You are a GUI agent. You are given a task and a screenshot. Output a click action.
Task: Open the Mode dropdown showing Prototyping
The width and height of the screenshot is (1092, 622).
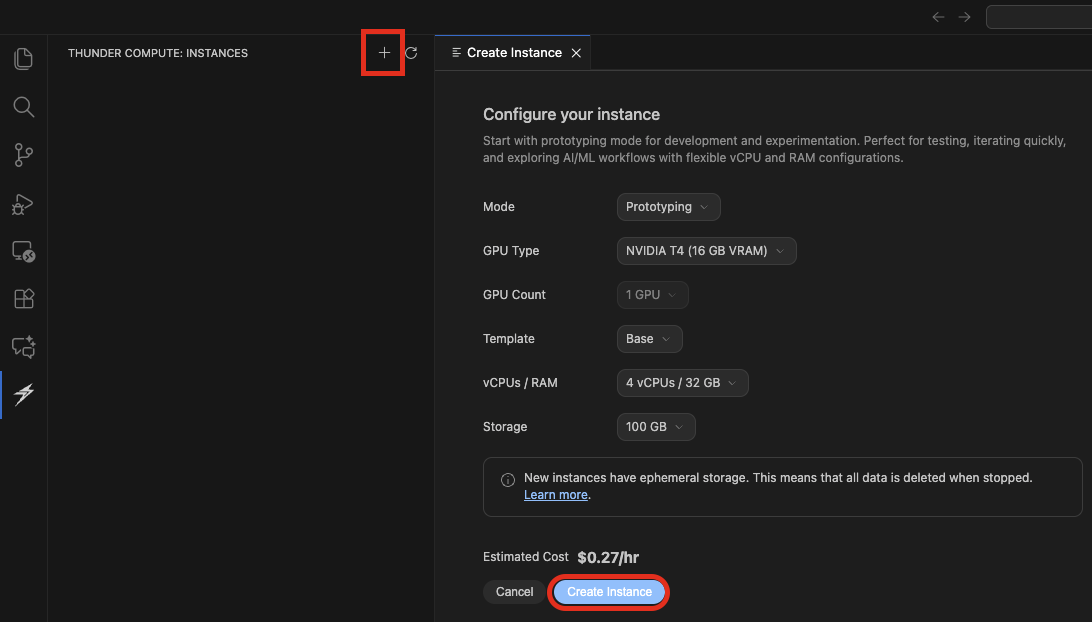pos(668,207)
